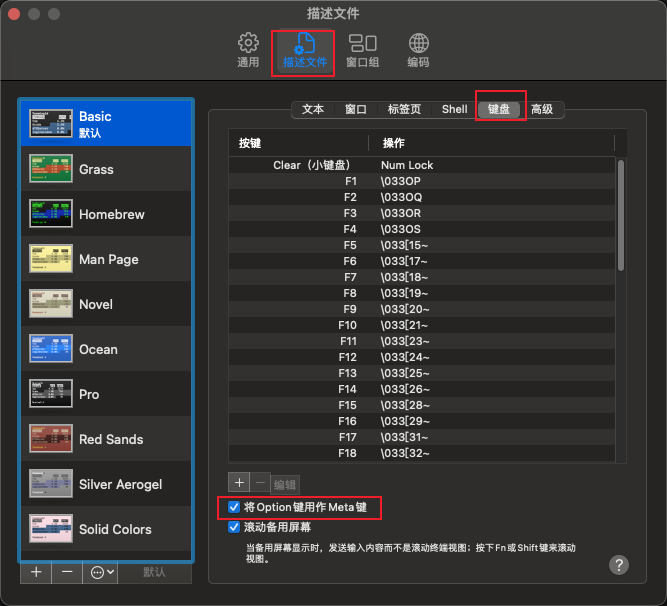The image size is (667, 606).
Task: Toggle 滚动备用屏幕 checkbox
Action: (234, 527)
